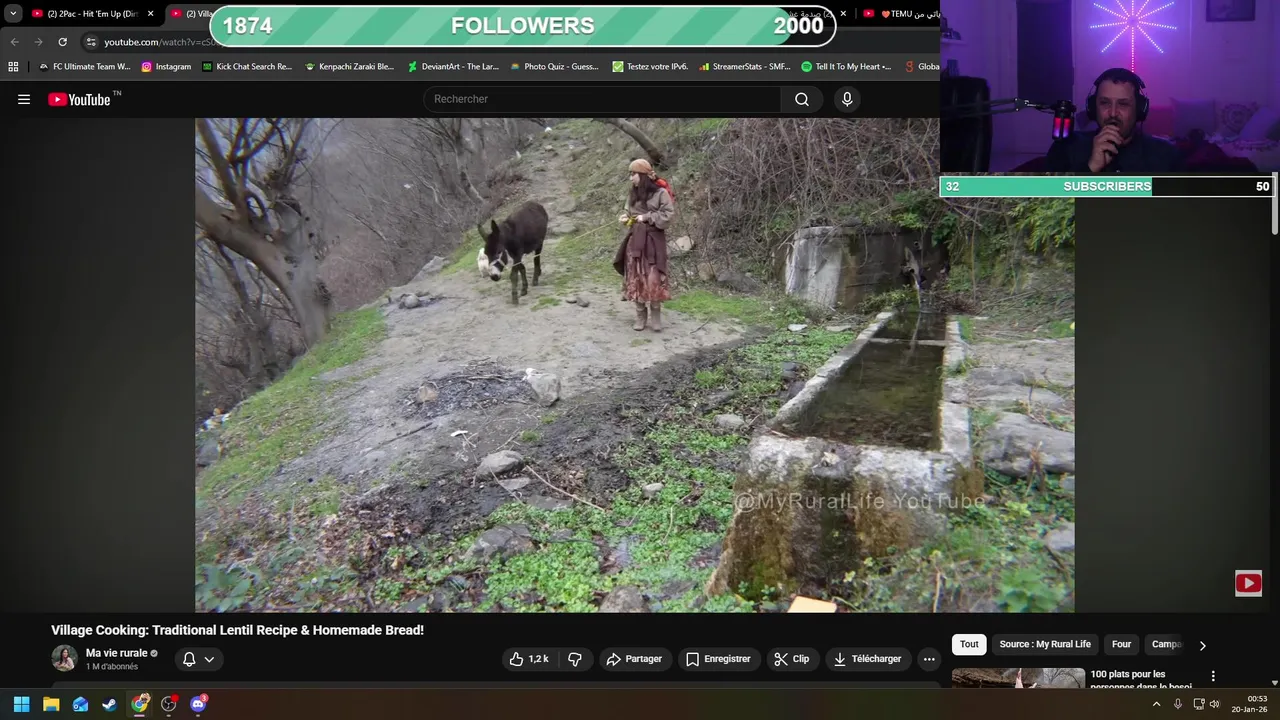Viewport: 1280px width, 720px height.
Task: Open the 100 plats recommended video thumbnail
Action: [x=1018, y=678]
